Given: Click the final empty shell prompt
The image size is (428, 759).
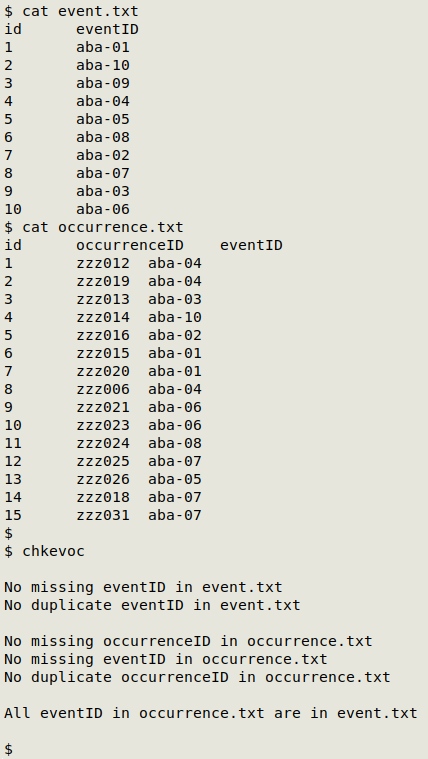Looking at the screenshot, I should click(9, 749).
